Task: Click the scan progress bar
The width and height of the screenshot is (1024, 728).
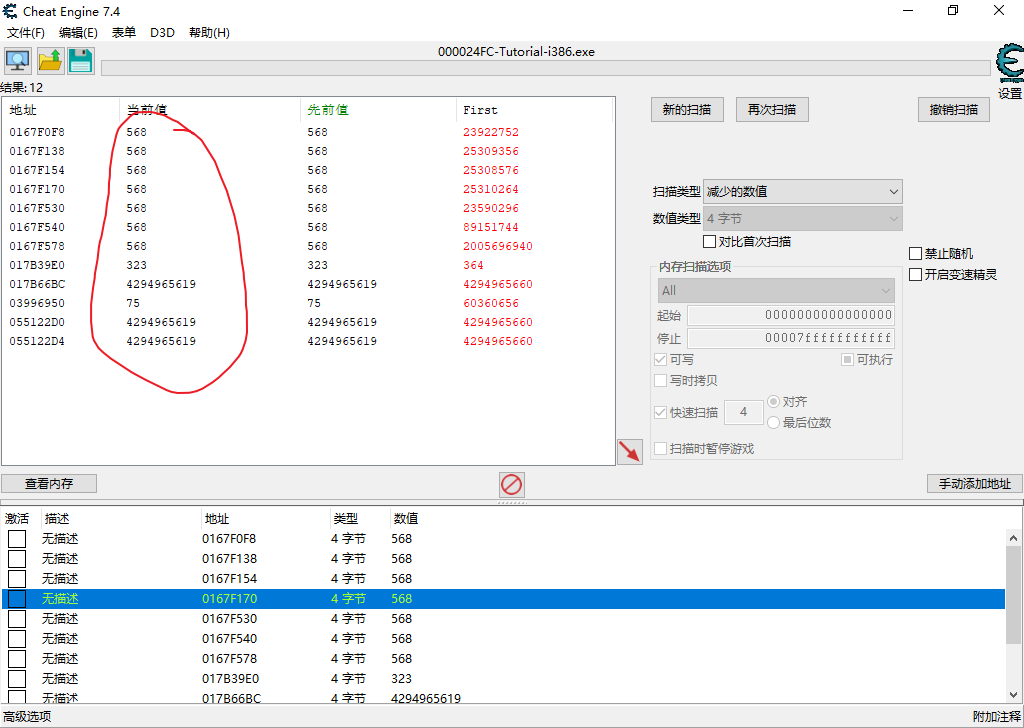Action: (546, 68)
